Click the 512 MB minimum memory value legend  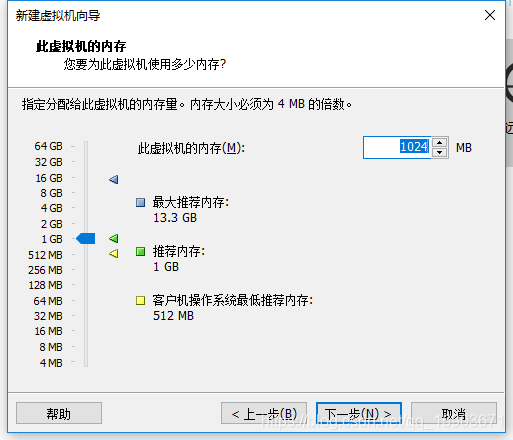click(x=173, y=316)
